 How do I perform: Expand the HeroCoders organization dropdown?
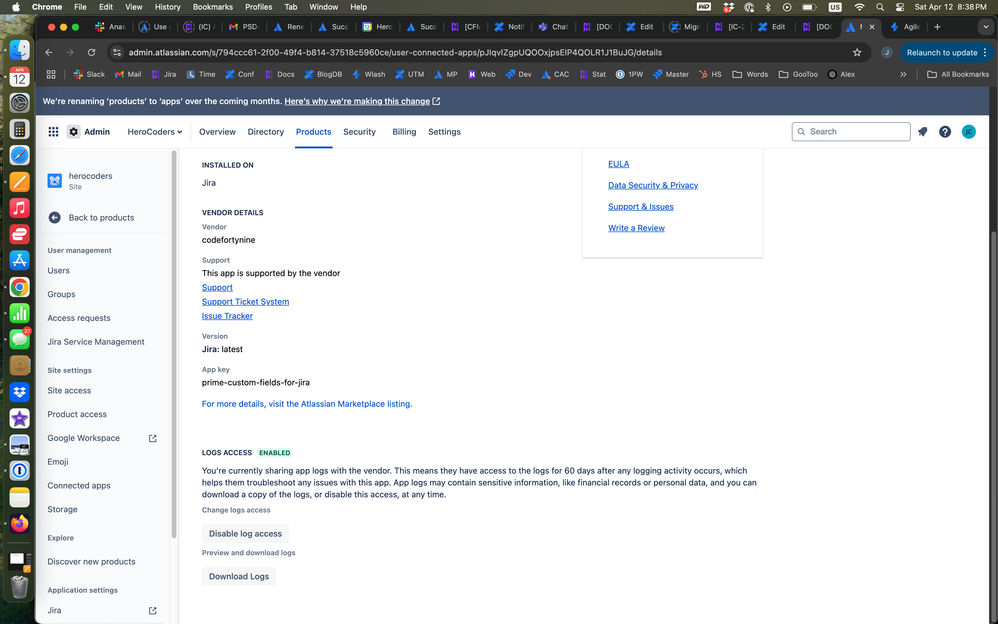[157, 131]
